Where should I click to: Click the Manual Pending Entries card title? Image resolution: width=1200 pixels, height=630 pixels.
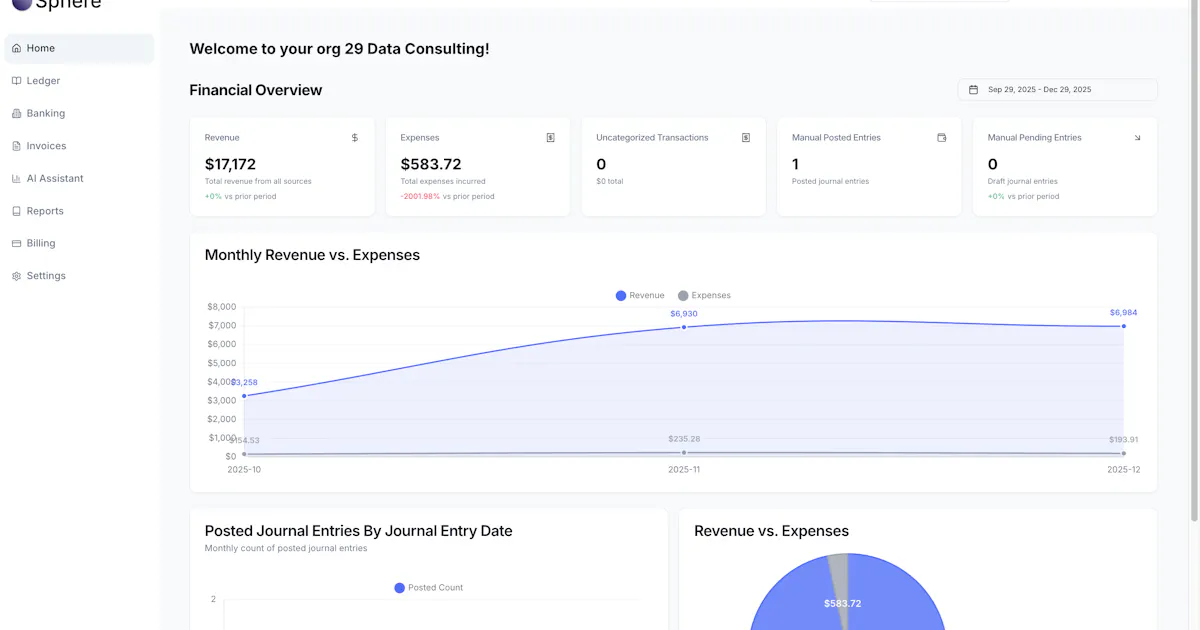[x=1034, y=138]
